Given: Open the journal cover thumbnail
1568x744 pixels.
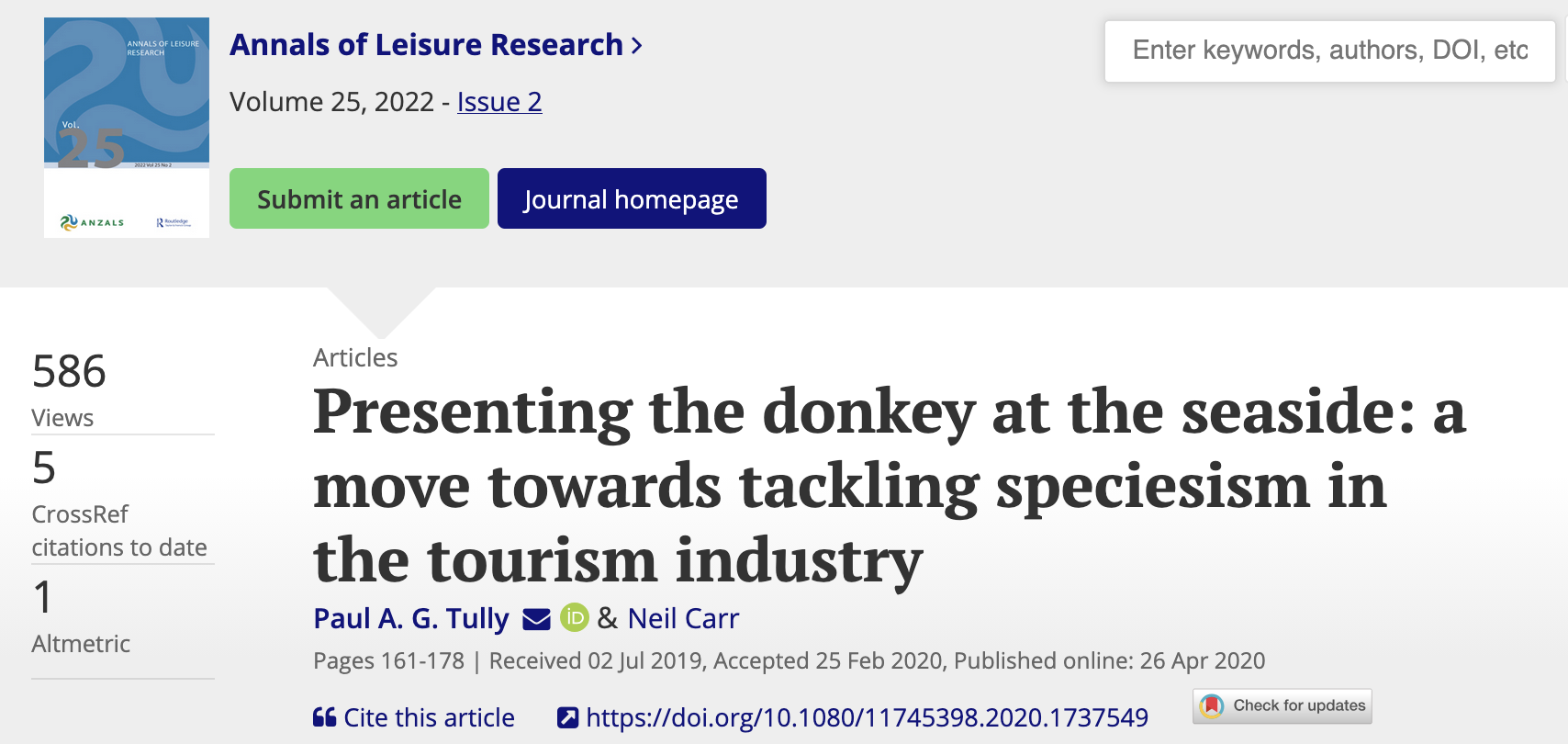Looking at the screenshot, I should pyautogui.click(x=127, y=128).
